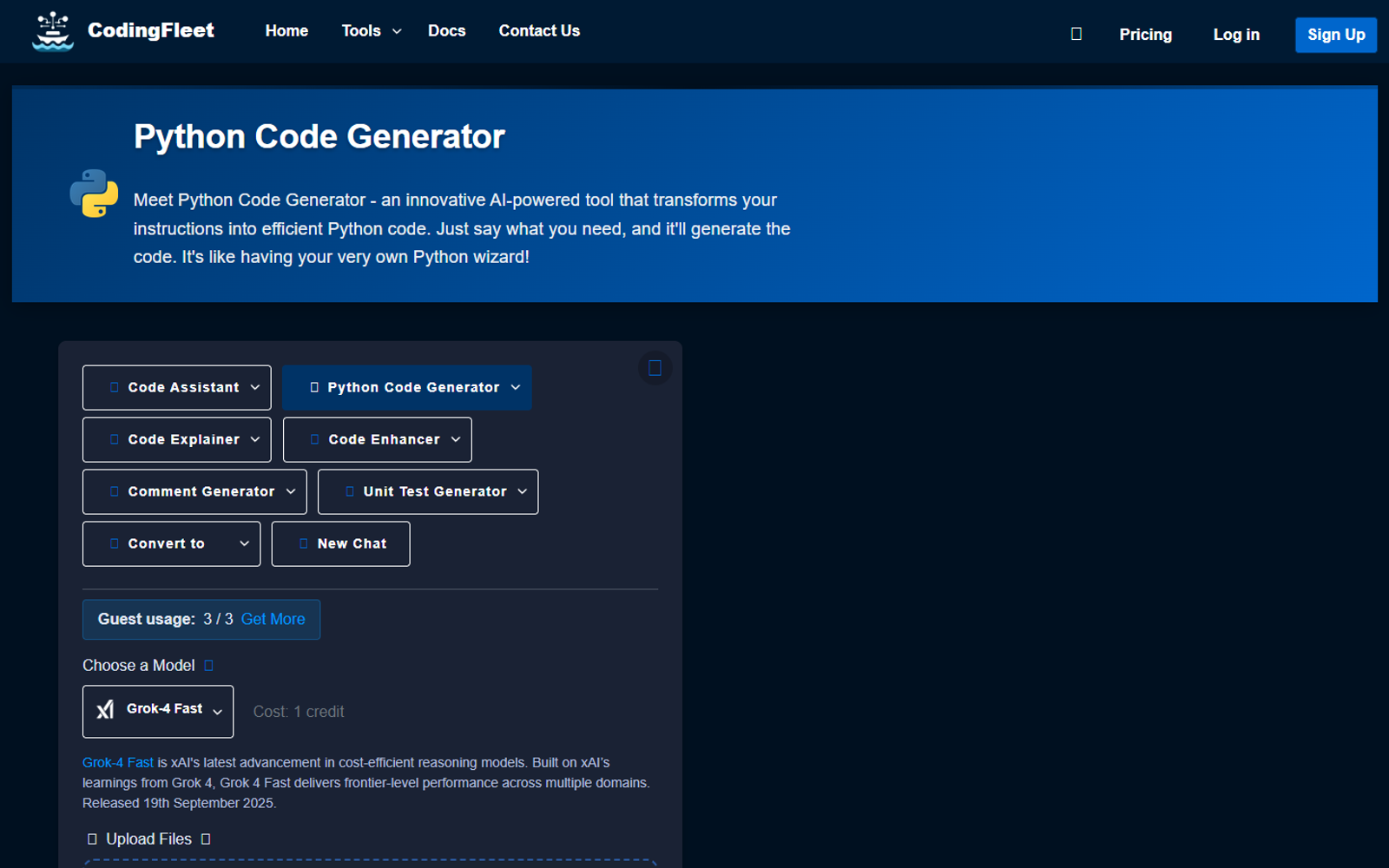This screenshot has height=868, width=1389.
Task: Click the icon before Upload Files label
Action: (92, 839)
